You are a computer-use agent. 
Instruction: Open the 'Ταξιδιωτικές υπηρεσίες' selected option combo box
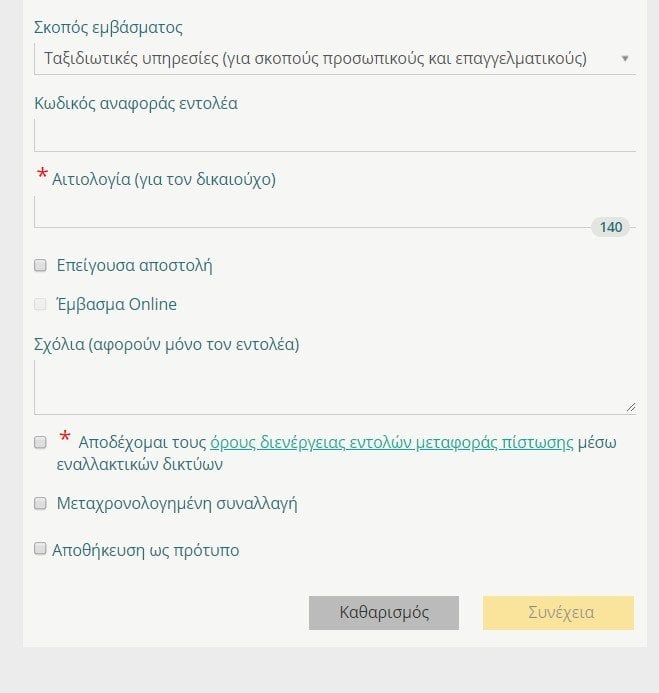335,59
